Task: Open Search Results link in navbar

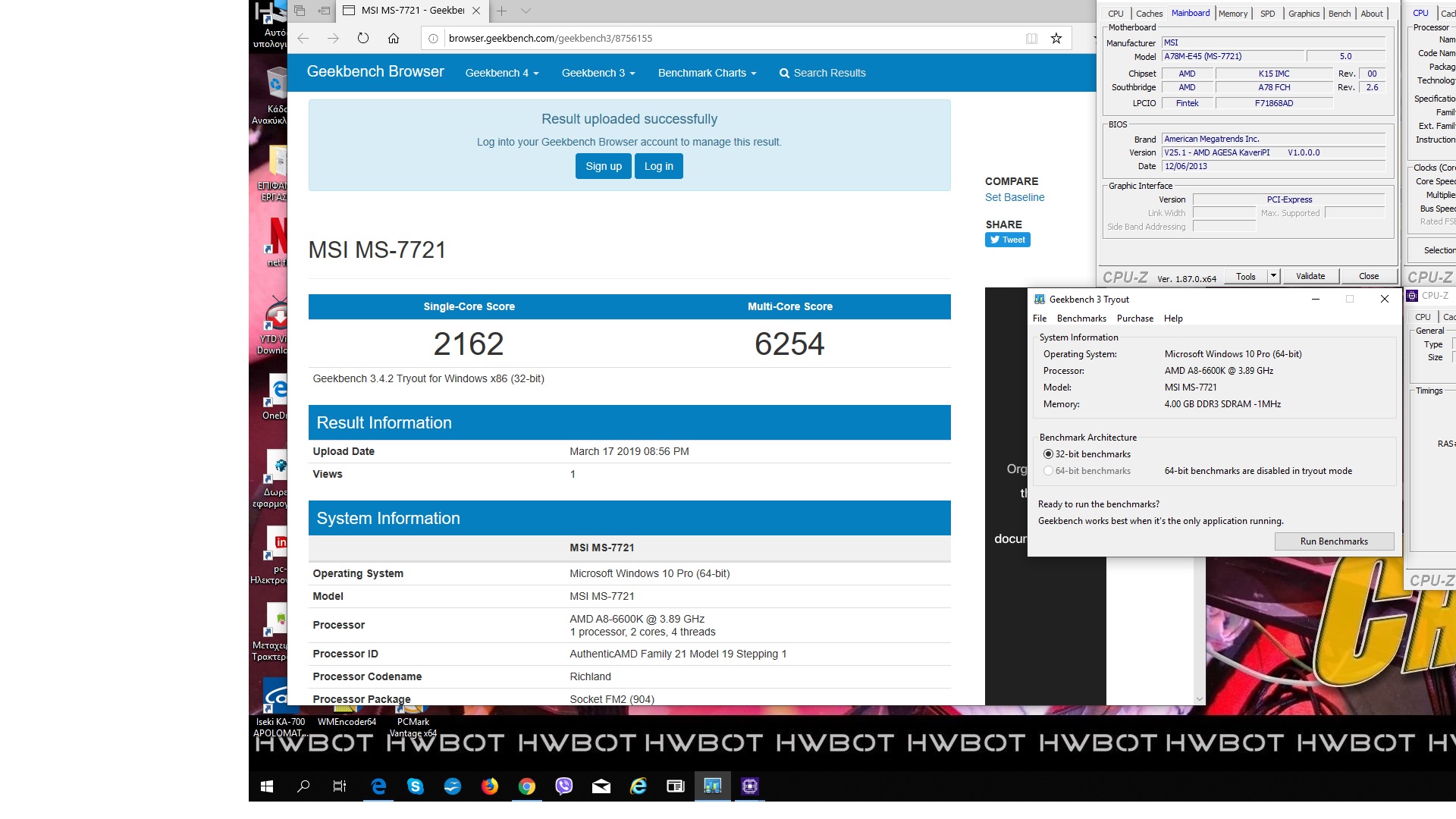Action: (822, 73)
